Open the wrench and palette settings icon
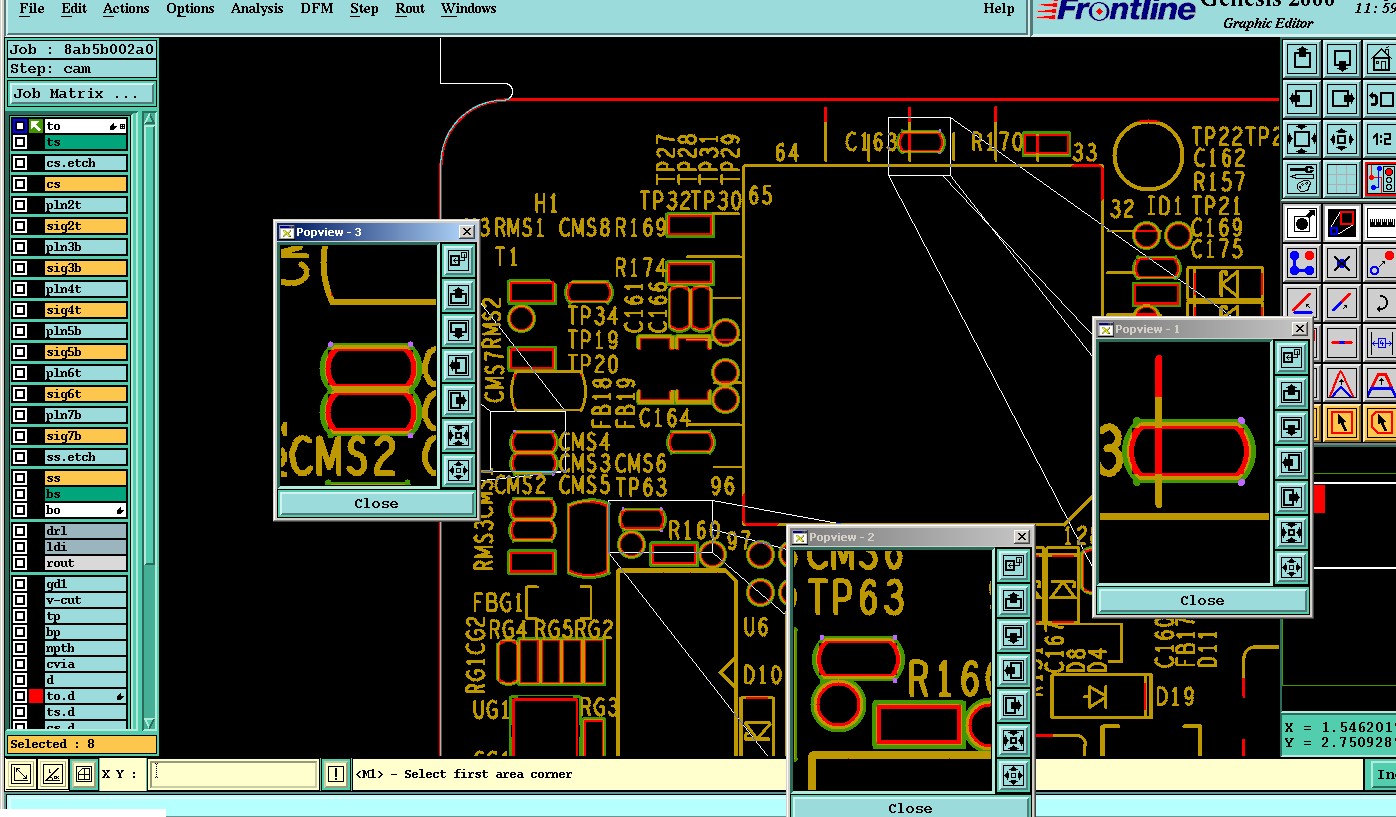 coord(1302,179)
